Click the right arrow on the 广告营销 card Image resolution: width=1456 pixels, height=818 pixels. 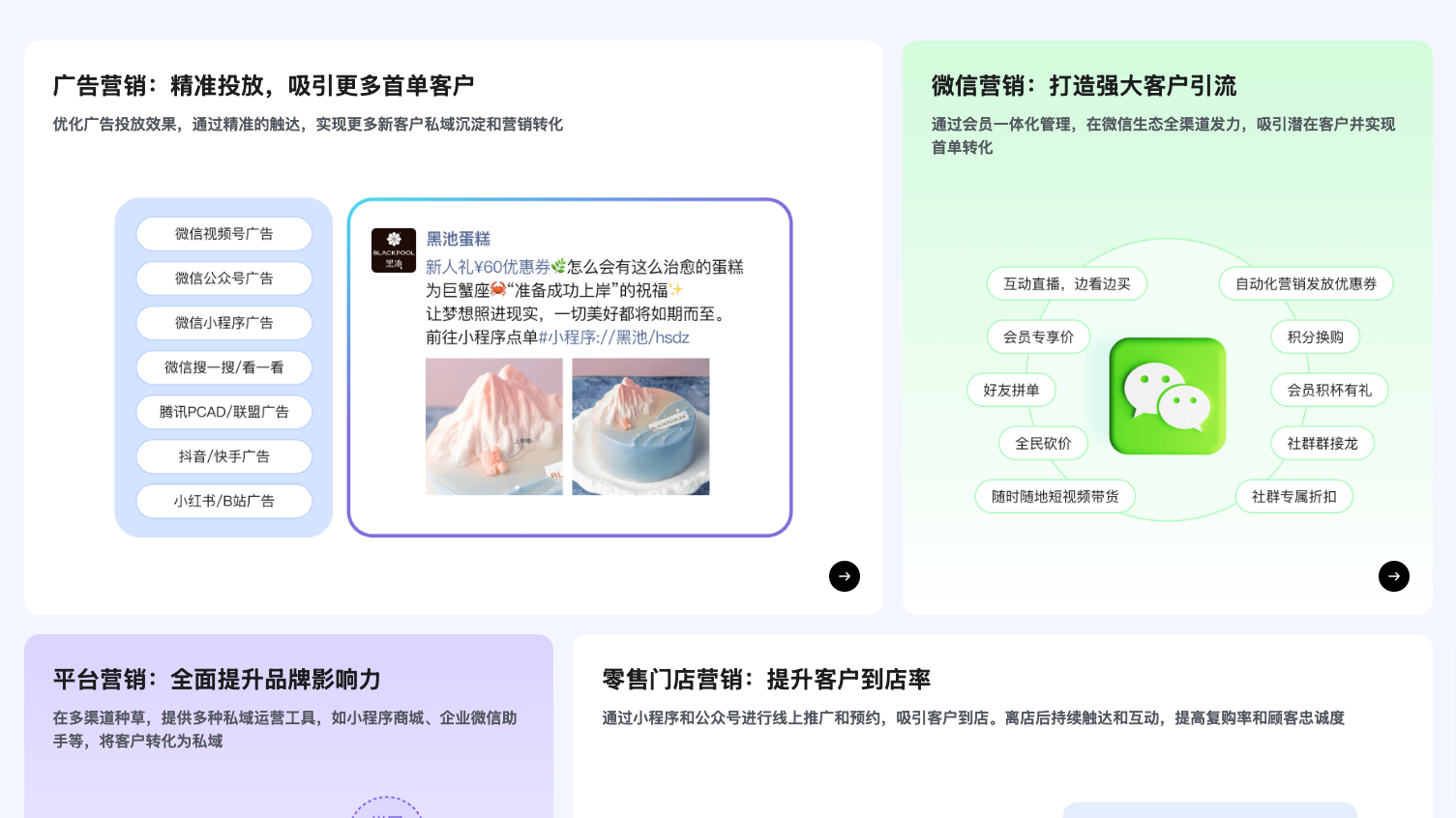point(845,576)
